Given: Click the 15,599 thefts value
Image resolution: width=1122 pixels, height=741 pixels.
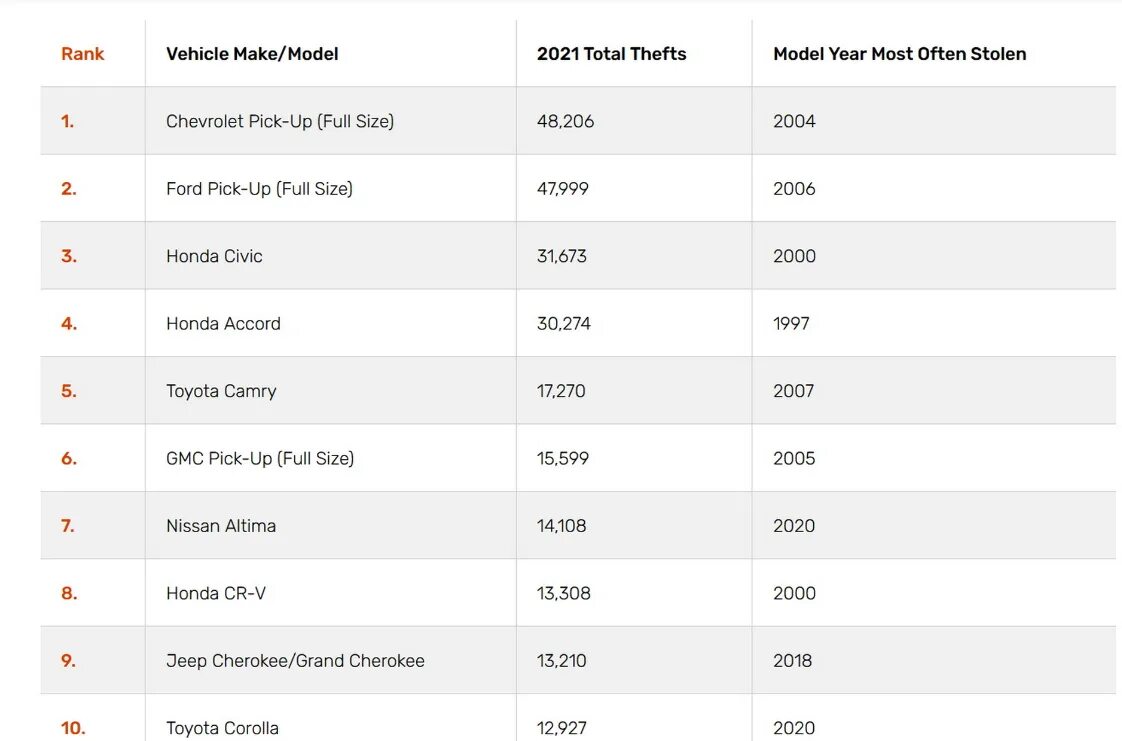Looking at the screenshot, I should (x=562, y=459).
